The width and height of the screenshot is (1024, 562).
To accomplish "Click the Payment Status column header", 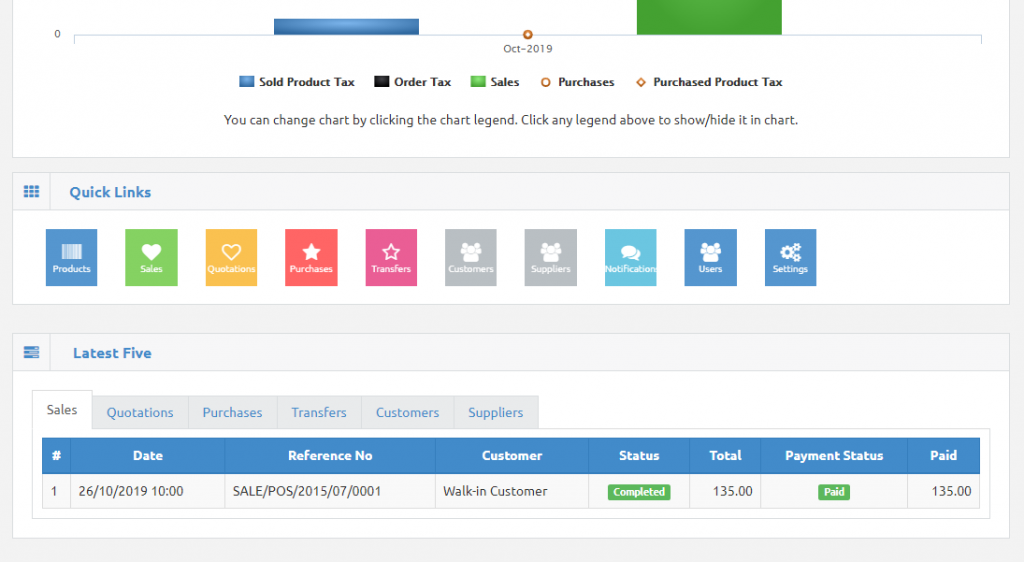I will tap(834, 456).
